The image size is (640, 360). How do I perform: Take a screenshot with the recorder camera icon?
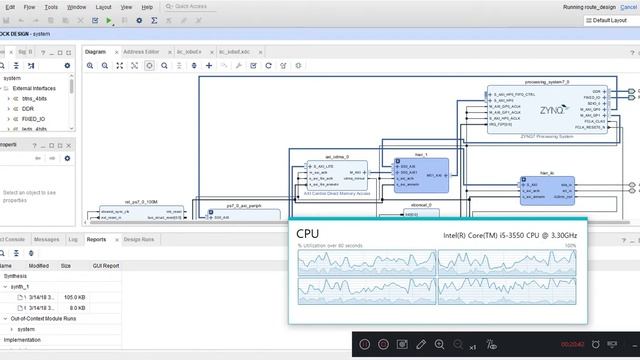402,344
